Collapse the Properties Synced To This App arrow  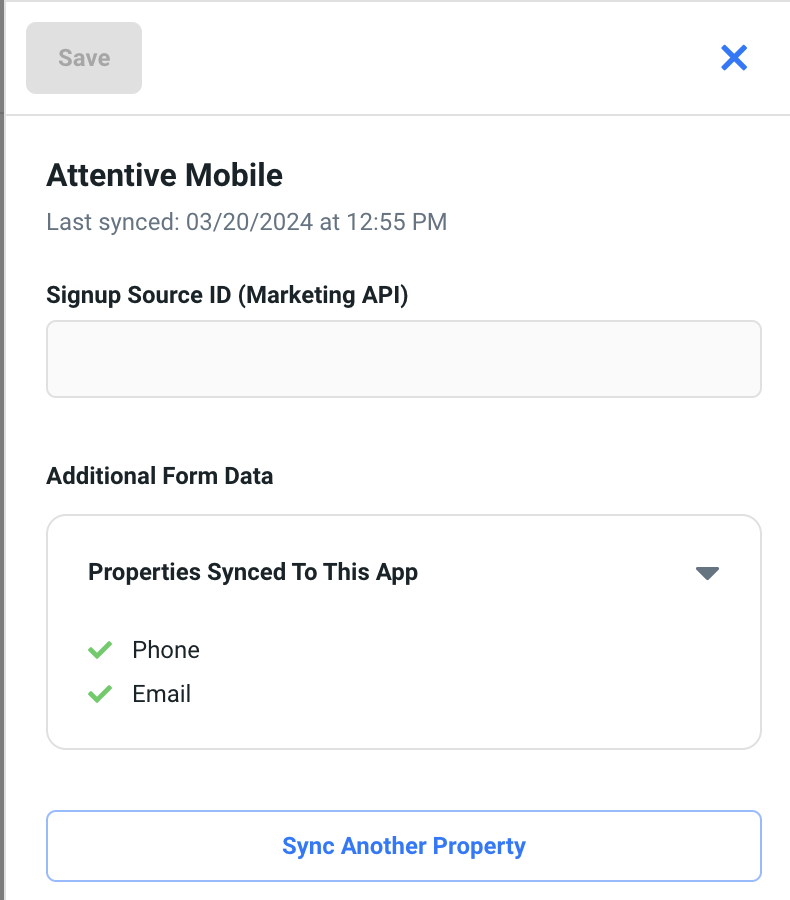tap(707, 573)
